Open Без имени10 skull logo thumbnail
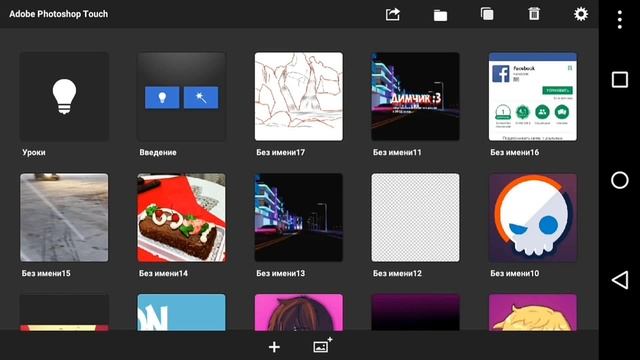 tap(533, 218)
